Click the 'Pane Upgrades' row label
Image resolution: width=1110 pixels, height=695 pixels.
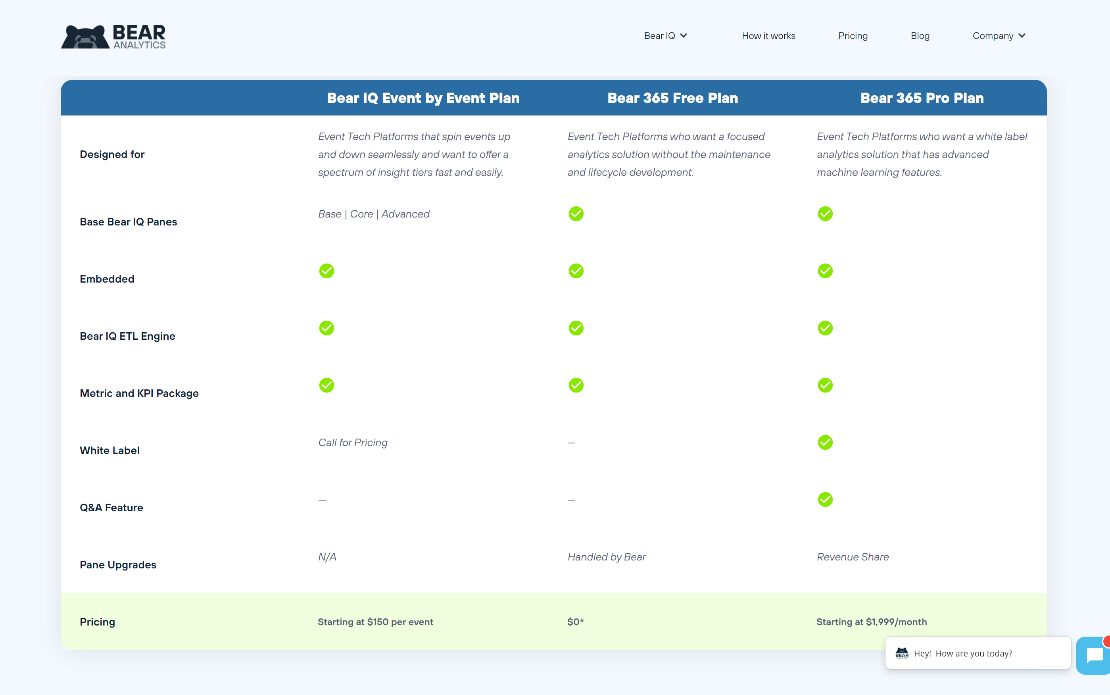click(118, 565)
